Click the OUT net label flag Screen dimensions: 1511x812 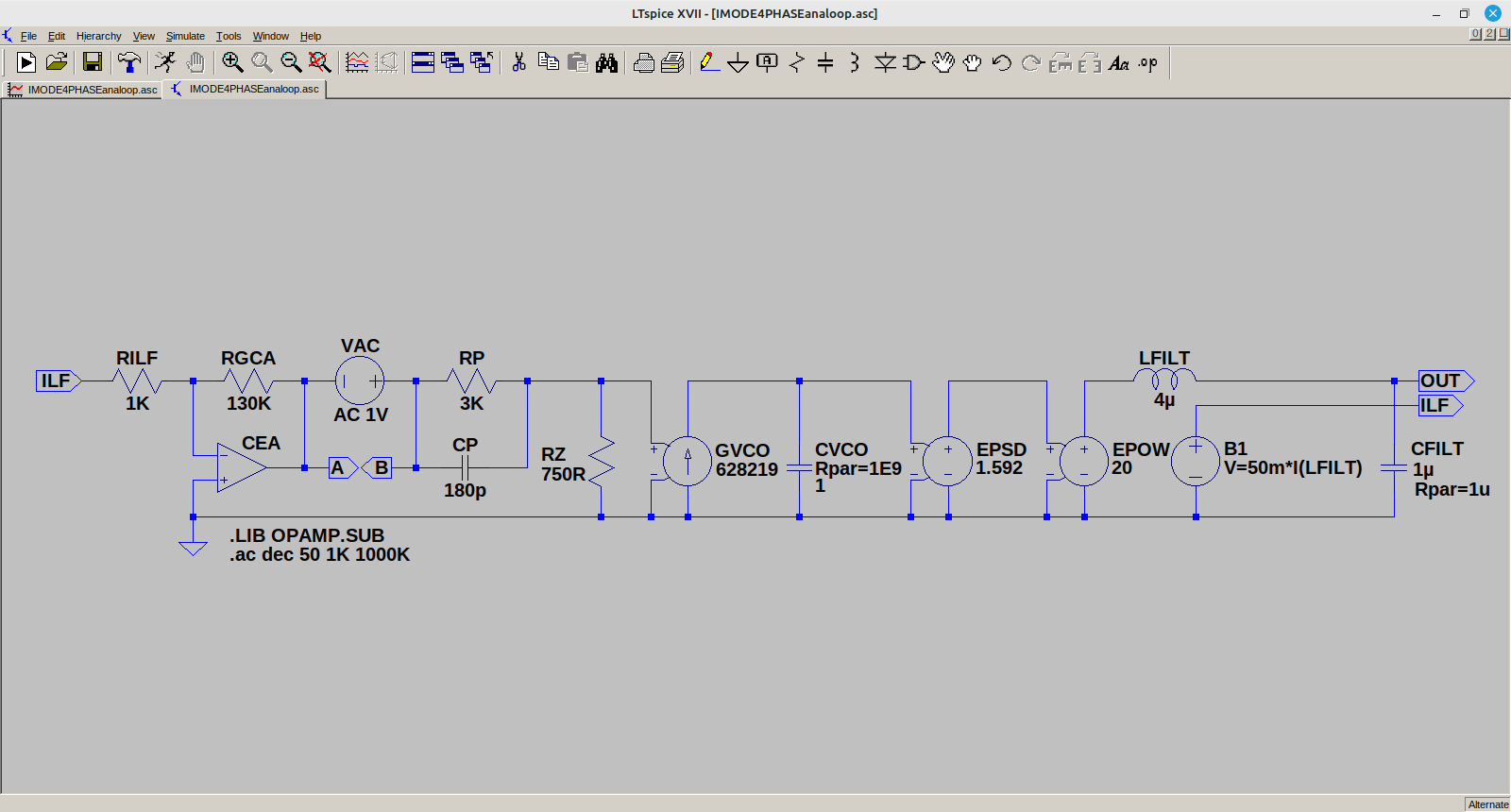click(1446, 381)
